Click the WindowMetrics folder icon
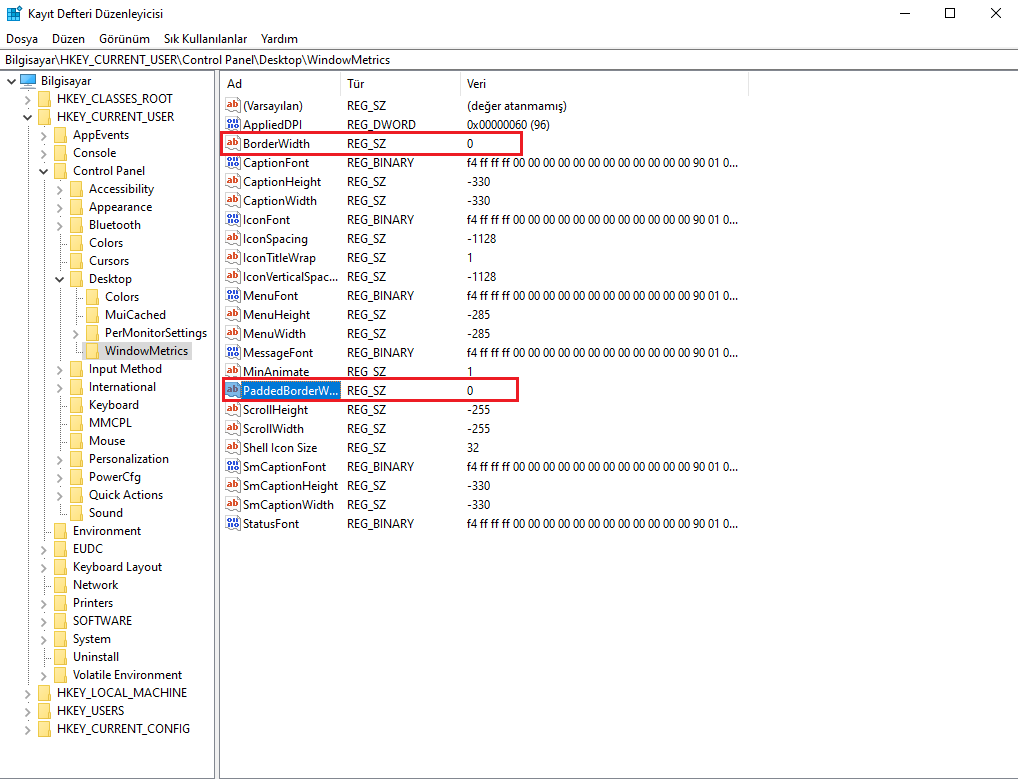The height and width of the screenshot is (779, 1018). pos(92,351)
